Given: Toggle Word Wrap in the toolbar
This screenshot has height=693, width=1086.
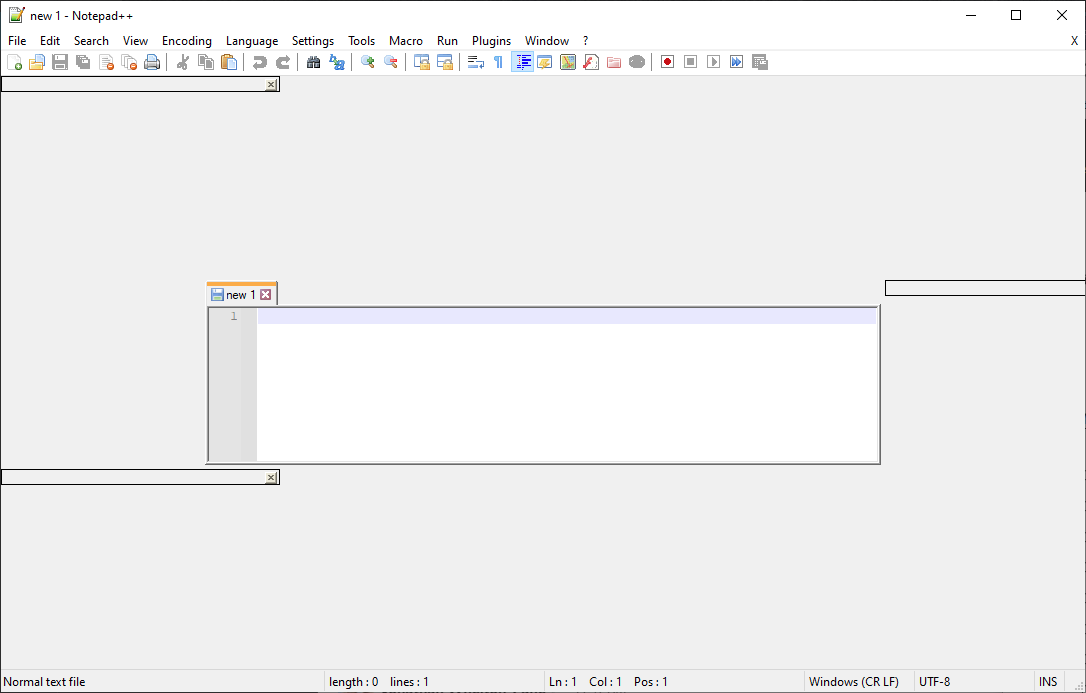Looking at the screenshot, I should pyautogui.click(x=476, y=62).
